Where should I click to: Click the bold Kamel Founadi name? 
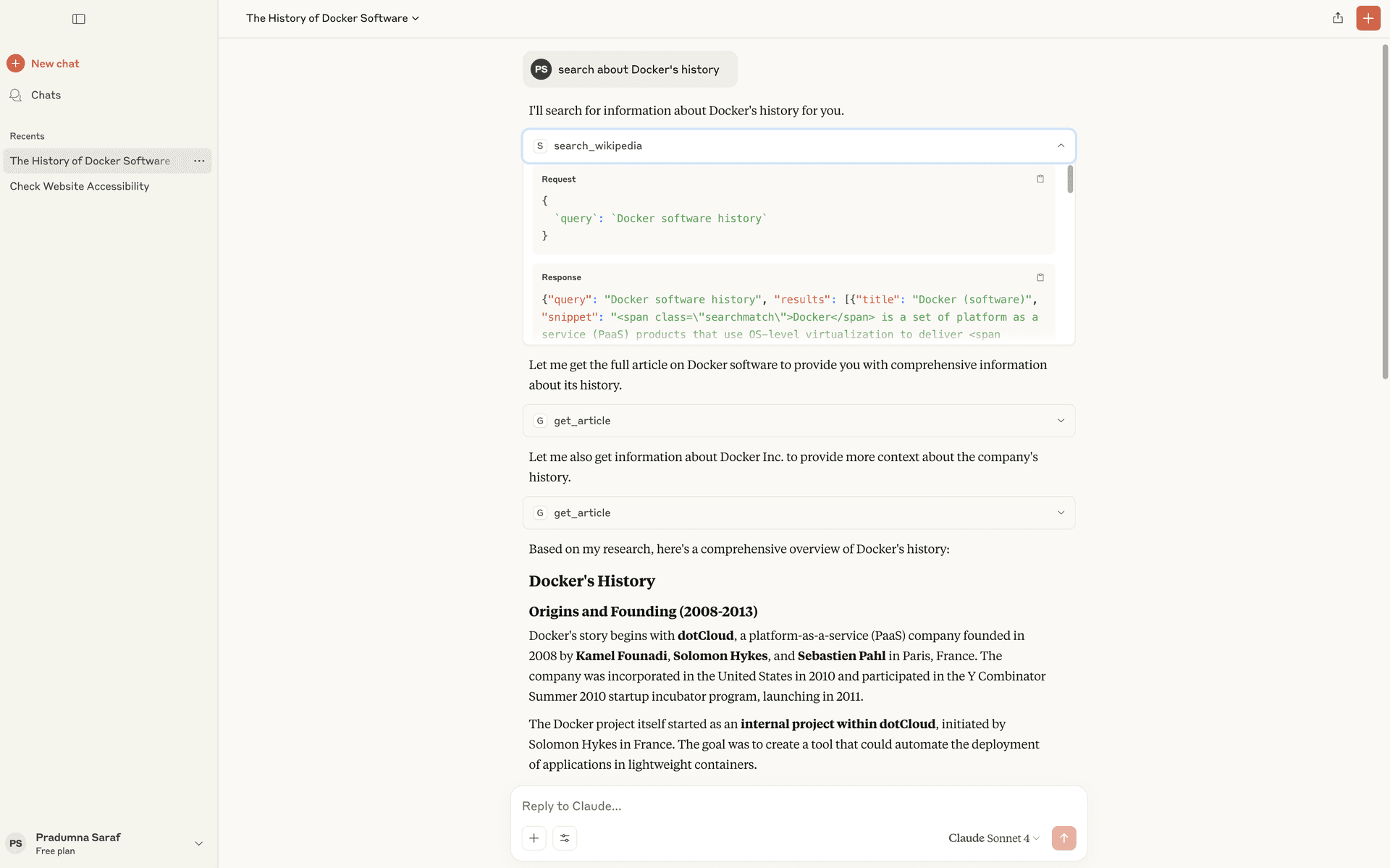pos(621,655)
